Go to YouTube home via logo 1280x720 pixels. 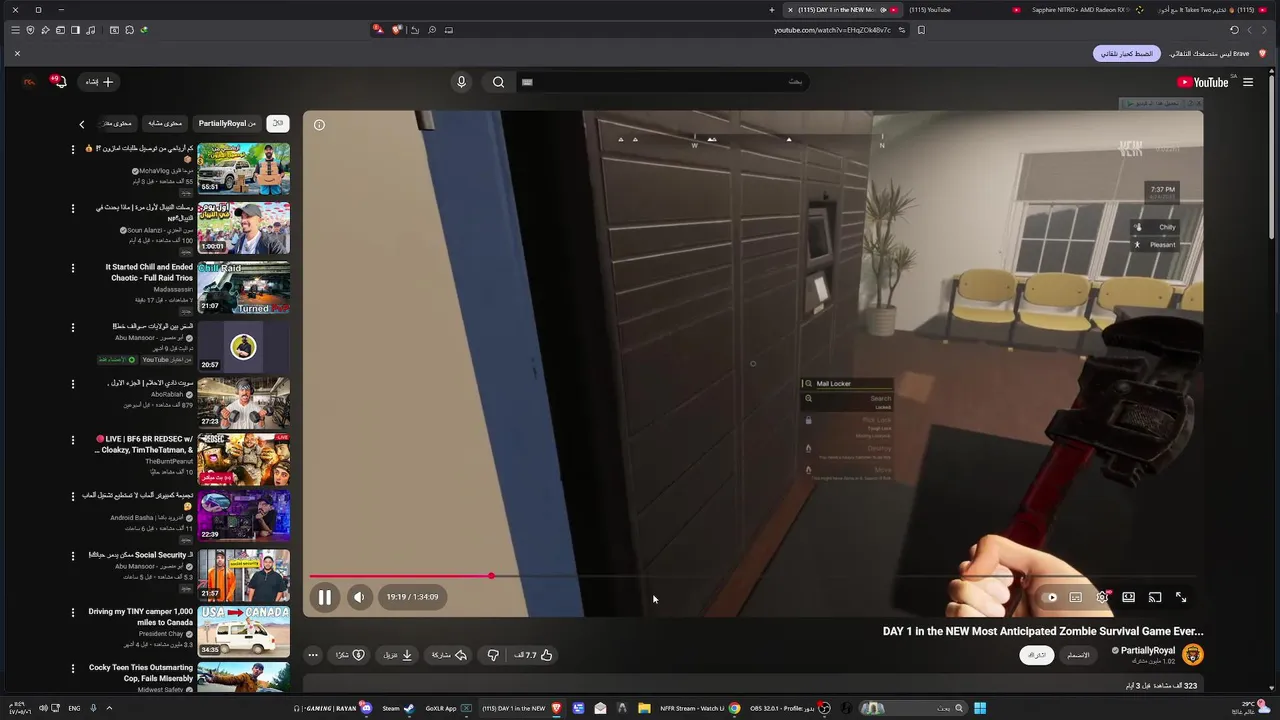point(1203,82)
